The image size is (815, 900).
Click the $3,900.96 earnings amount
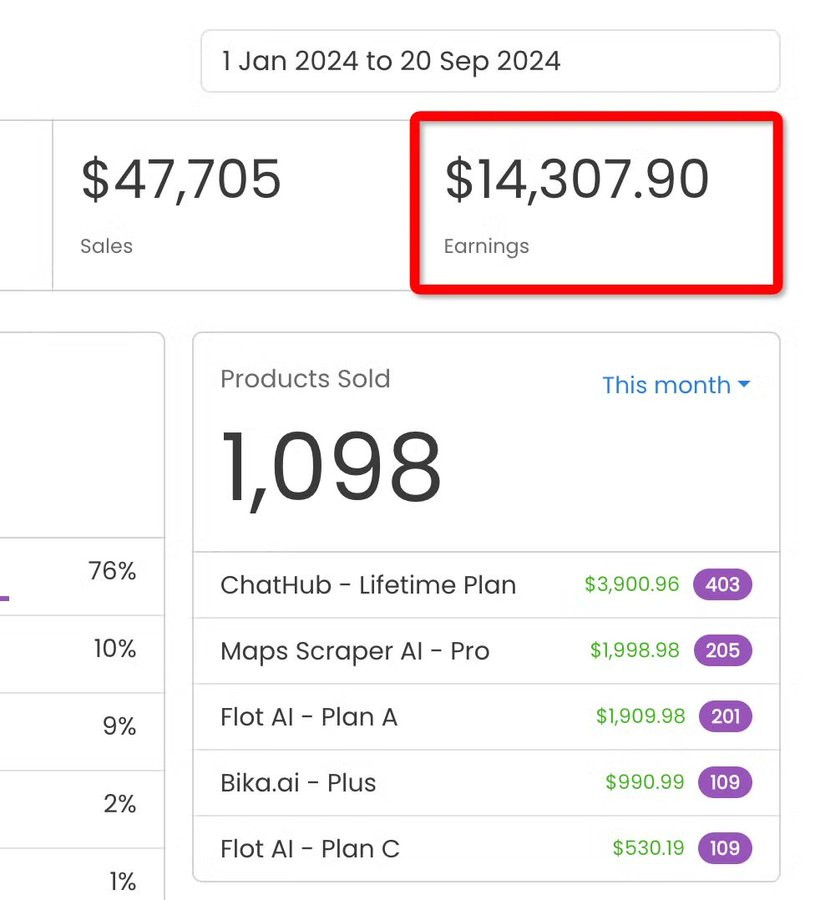click(631, 585)
